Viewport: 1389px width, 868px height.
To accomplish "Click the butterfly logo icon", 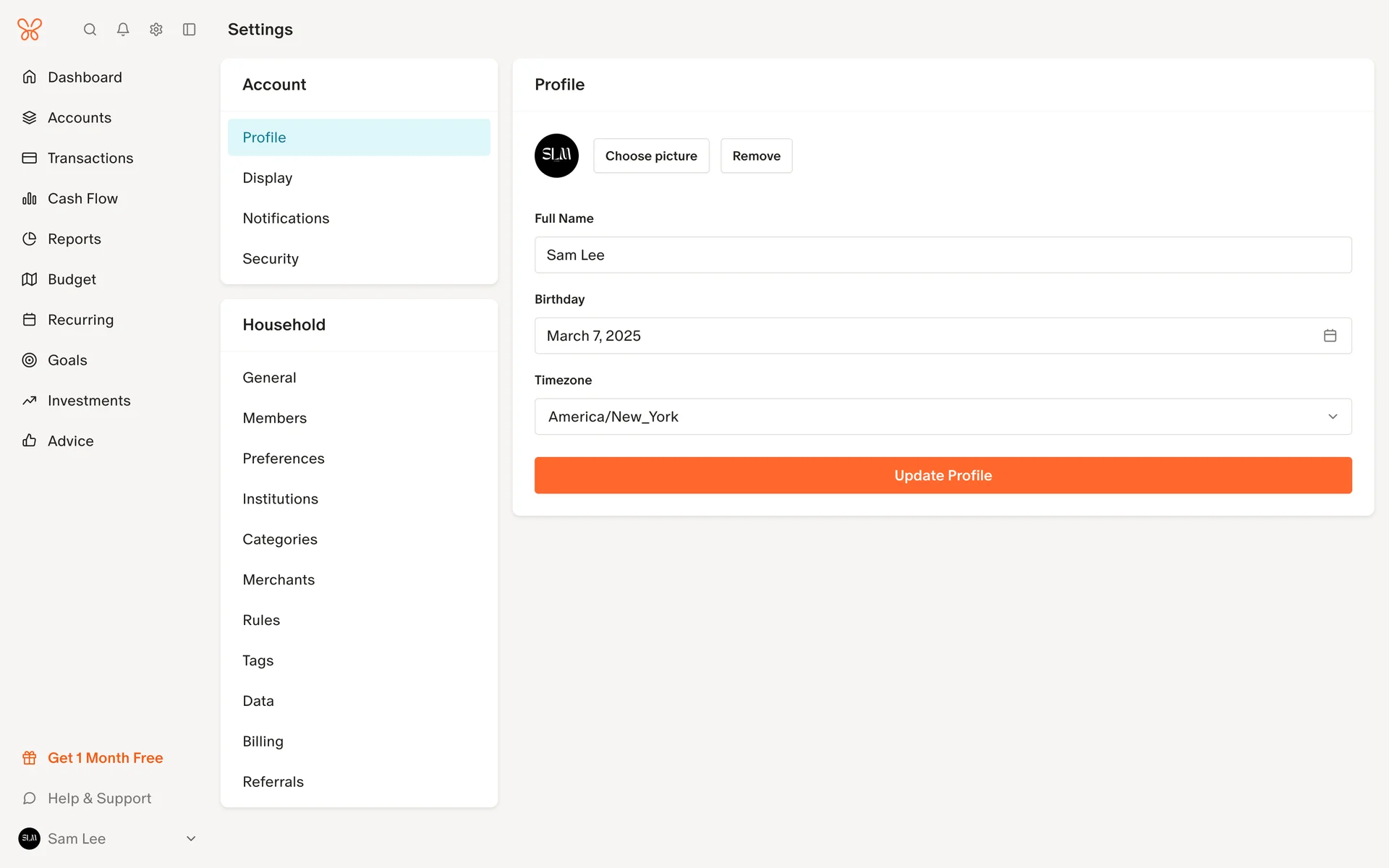I will click(30, 30).
